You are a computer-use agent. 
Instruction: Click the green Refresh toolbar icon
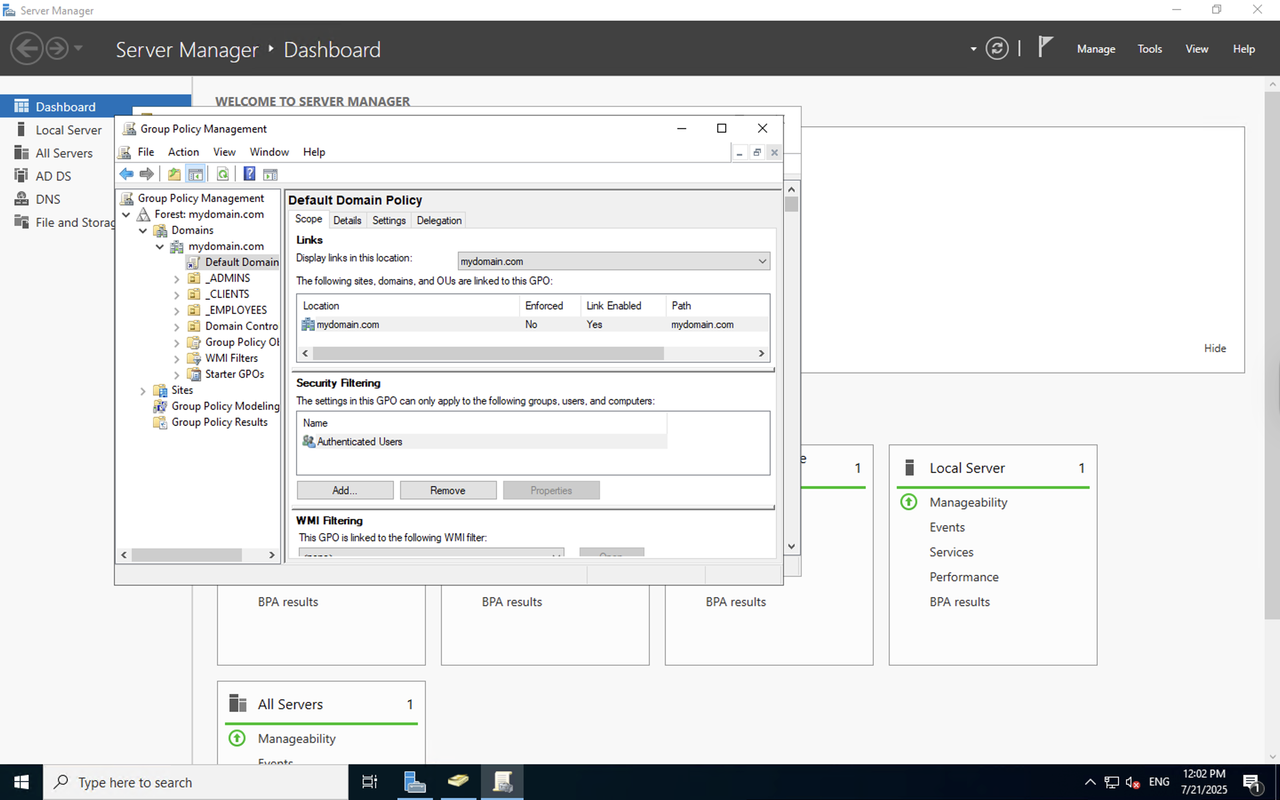click(223, 174)
